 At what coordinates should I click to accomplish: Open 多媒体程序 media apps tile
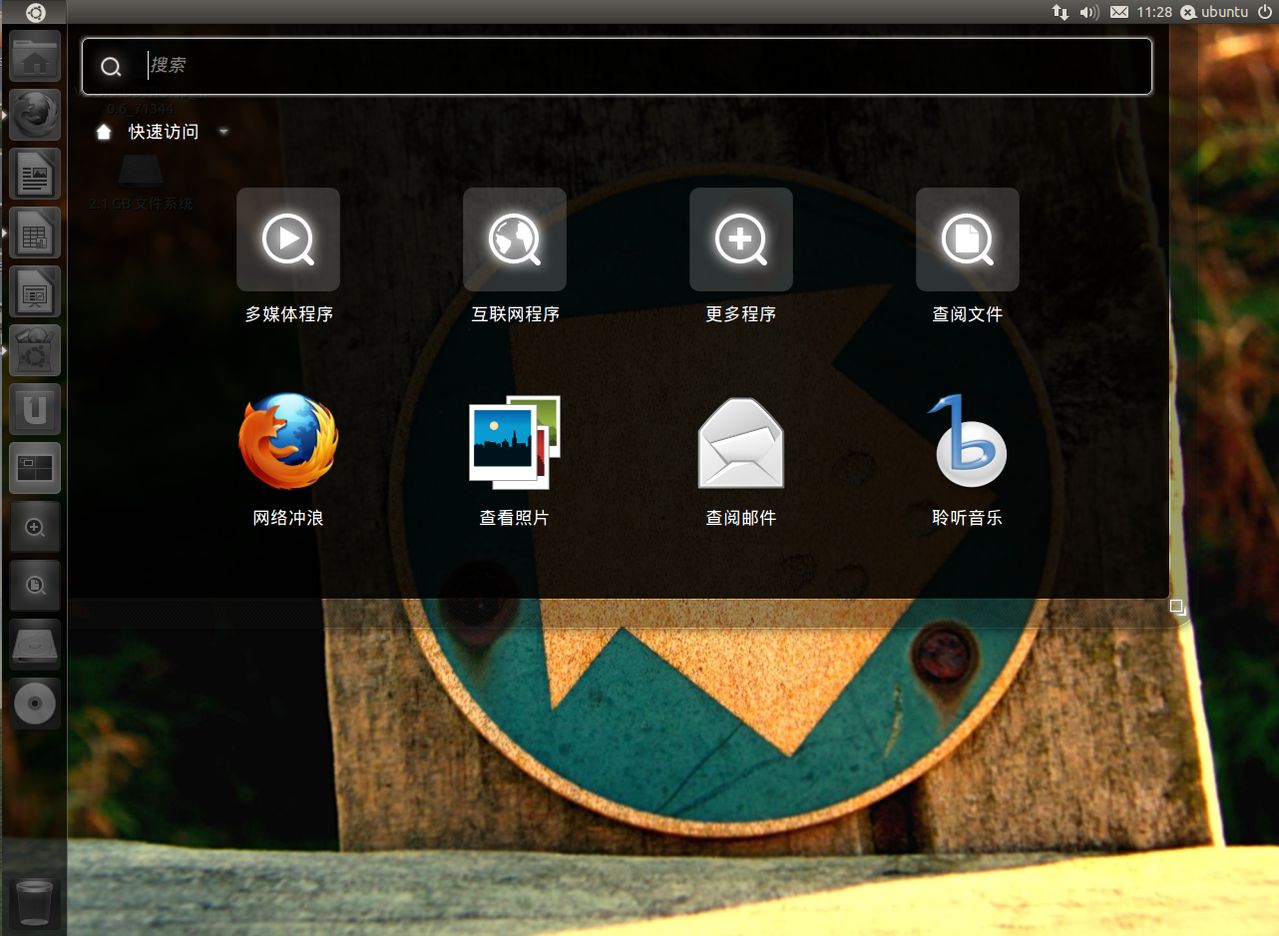[x=288, y=240]
